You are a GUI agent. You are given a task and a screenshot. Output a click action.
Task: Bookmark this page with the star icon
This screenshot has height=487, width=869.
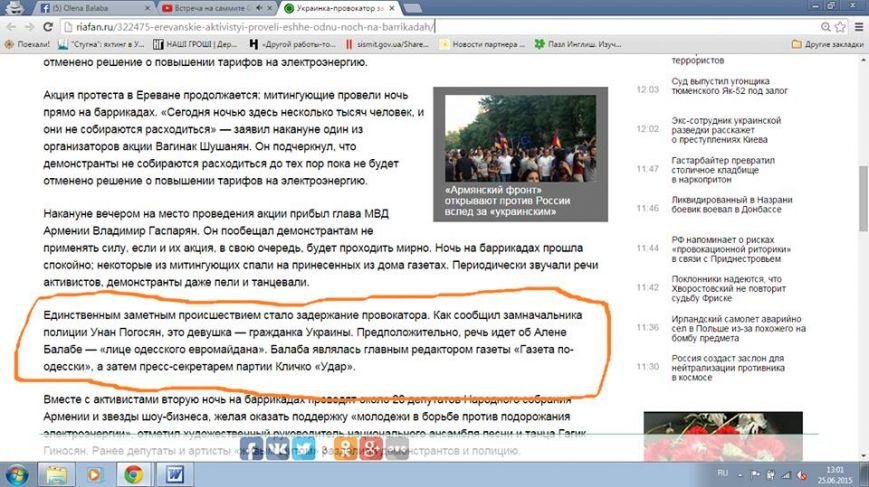pos(840,27)
